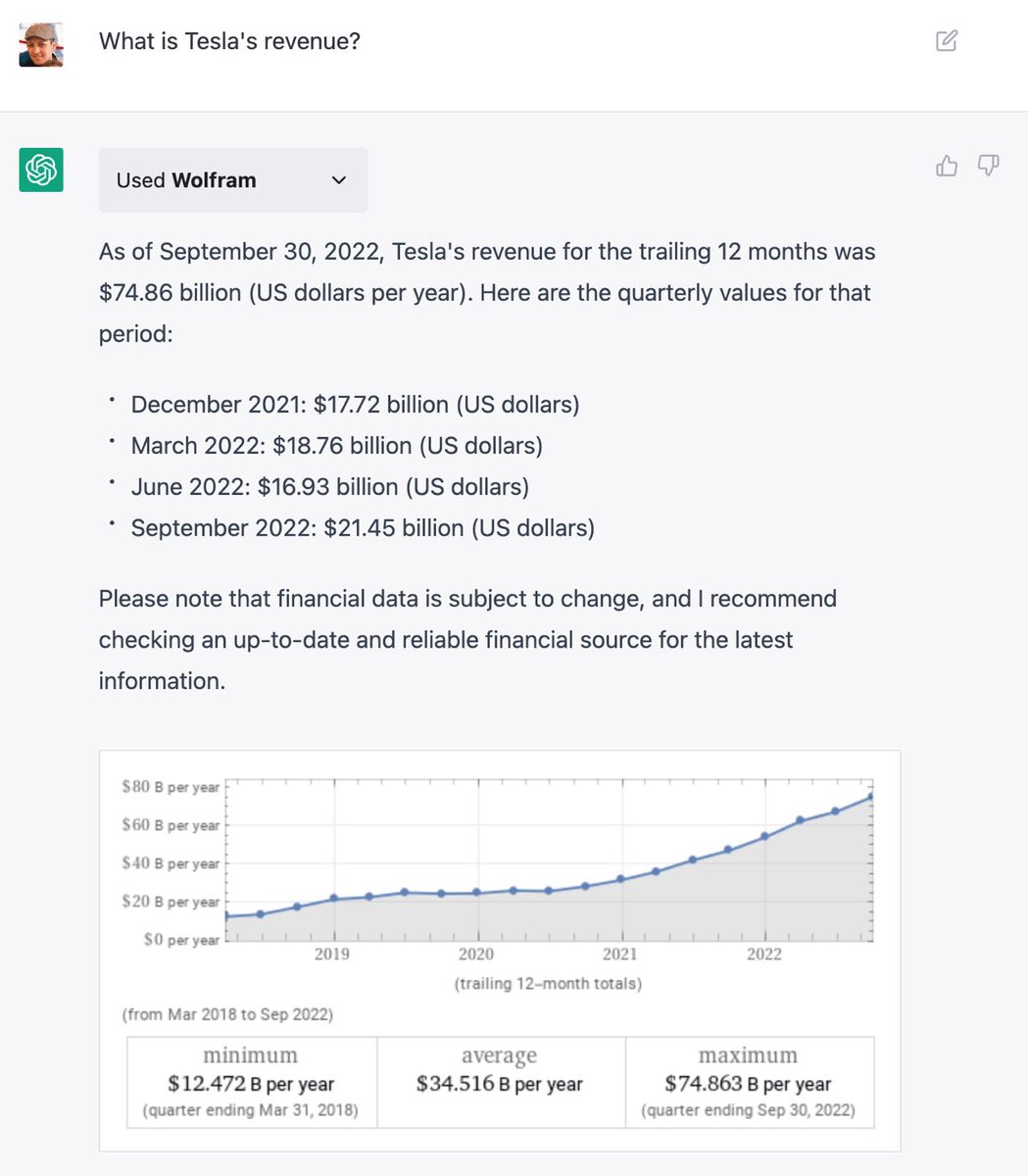Click the chevron arrow beside Wolfram
Viewport: 1028px width, 1176px height.
click(x=339, y=180)
